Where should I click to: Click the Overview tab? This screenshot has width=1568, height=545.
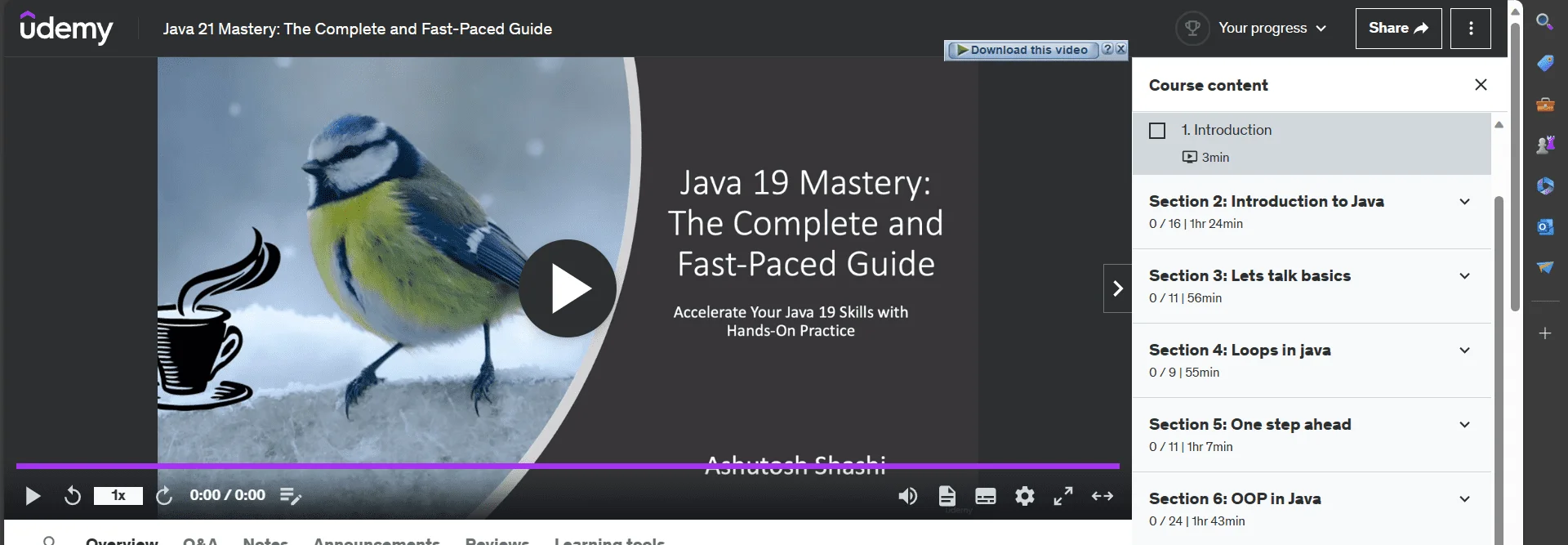122,540
